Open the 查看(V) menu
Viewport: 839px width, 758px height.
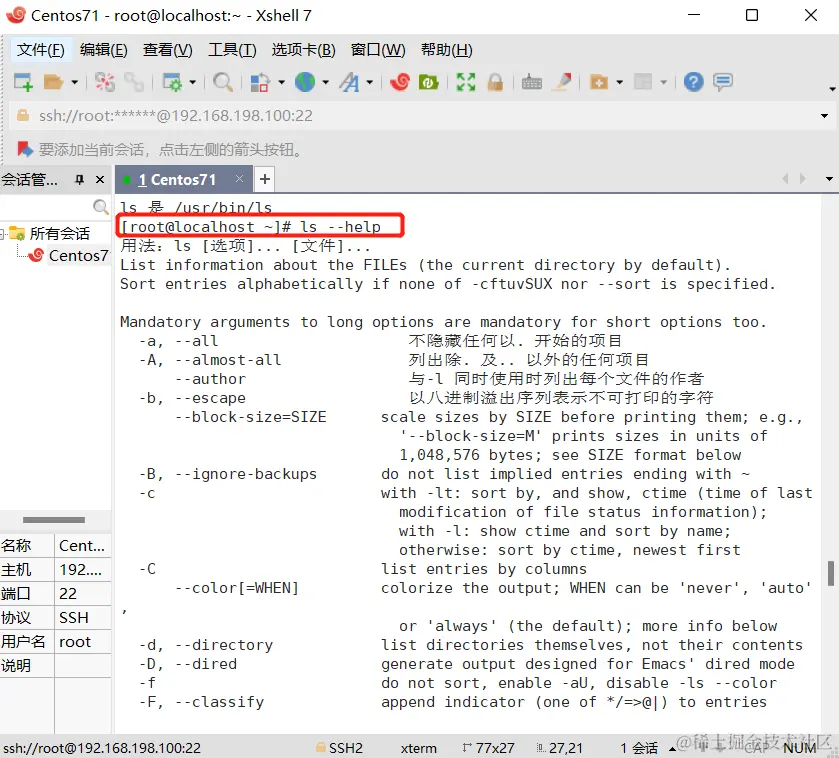167,50
